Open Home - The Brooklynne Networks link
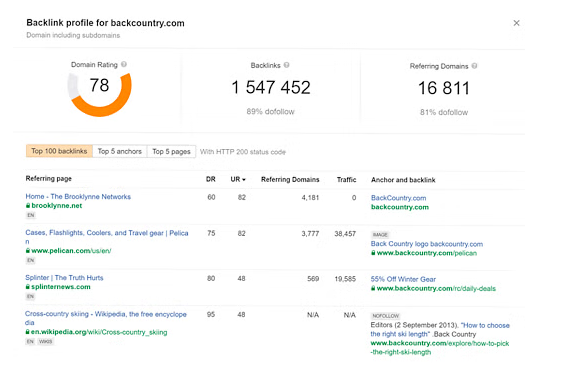The width and height of the screenshot is (584, 377). coord(78,196)
